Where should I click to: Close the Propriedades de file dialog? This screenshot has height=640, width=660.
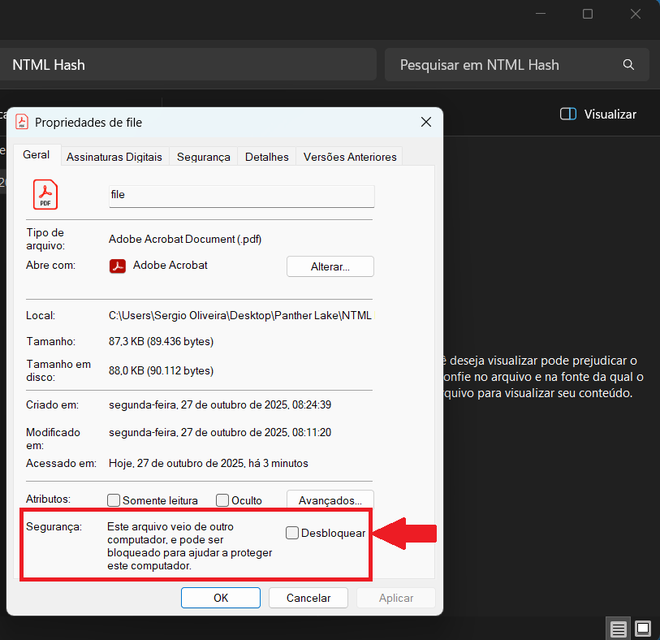click(426, 122)
